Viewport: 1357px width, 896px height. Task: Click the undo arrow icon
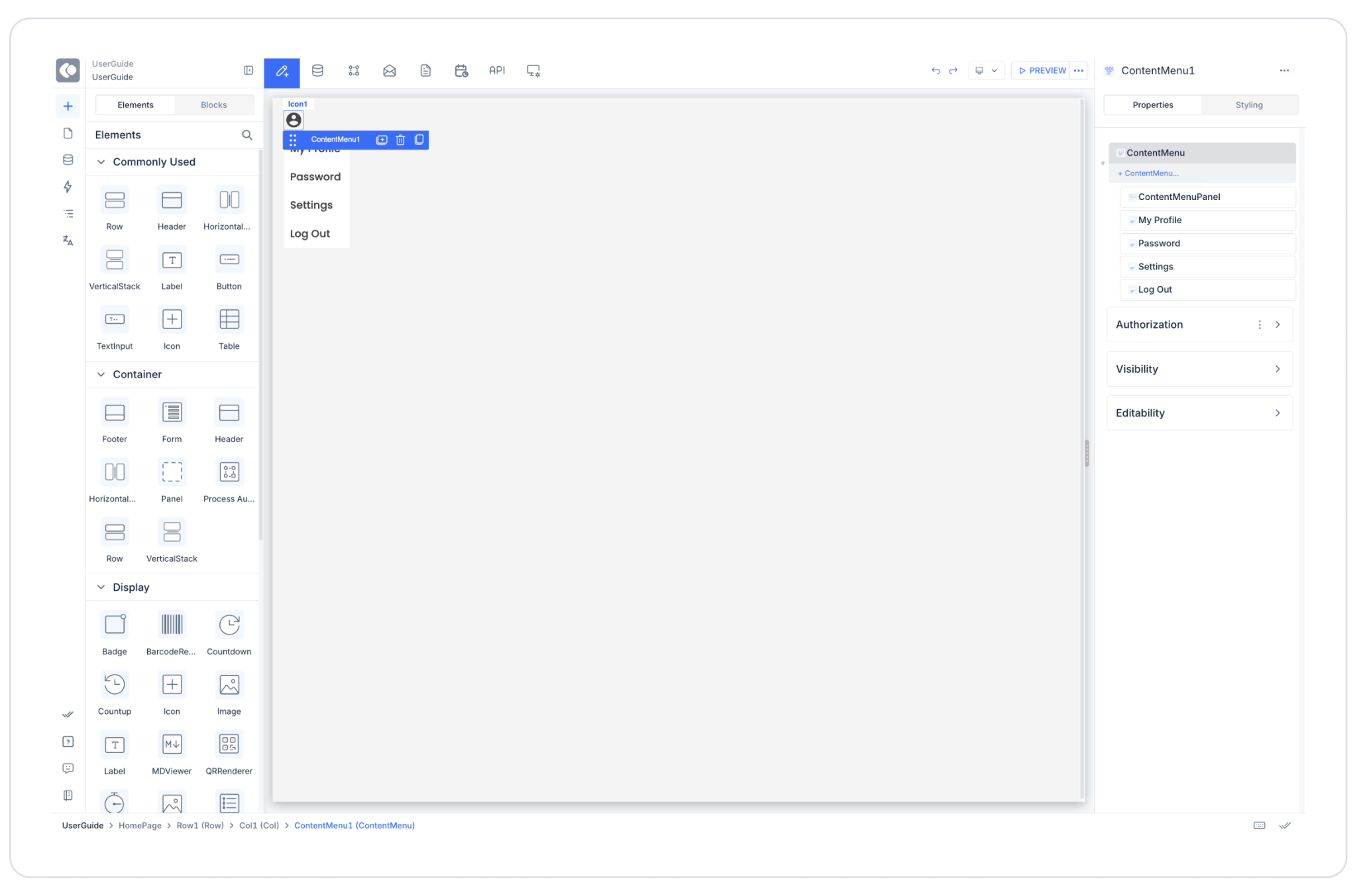click(x=936, y=70)
